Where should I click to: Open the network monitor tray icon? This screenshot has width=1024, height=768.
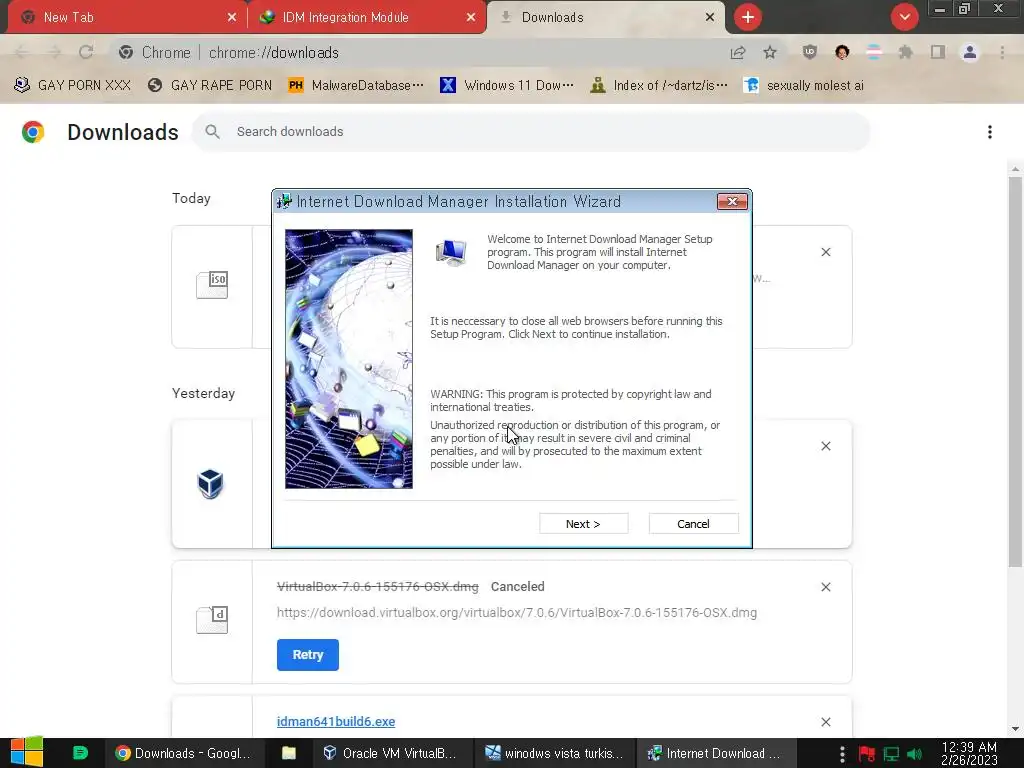point(891,754)
